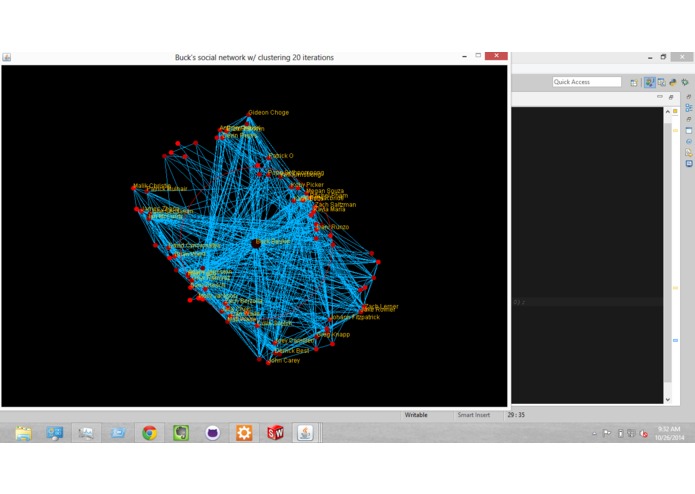Viewport: 695px width, 494px height.
Task: Click the Buck Bashor central node
Action: [x=256, y=243]
